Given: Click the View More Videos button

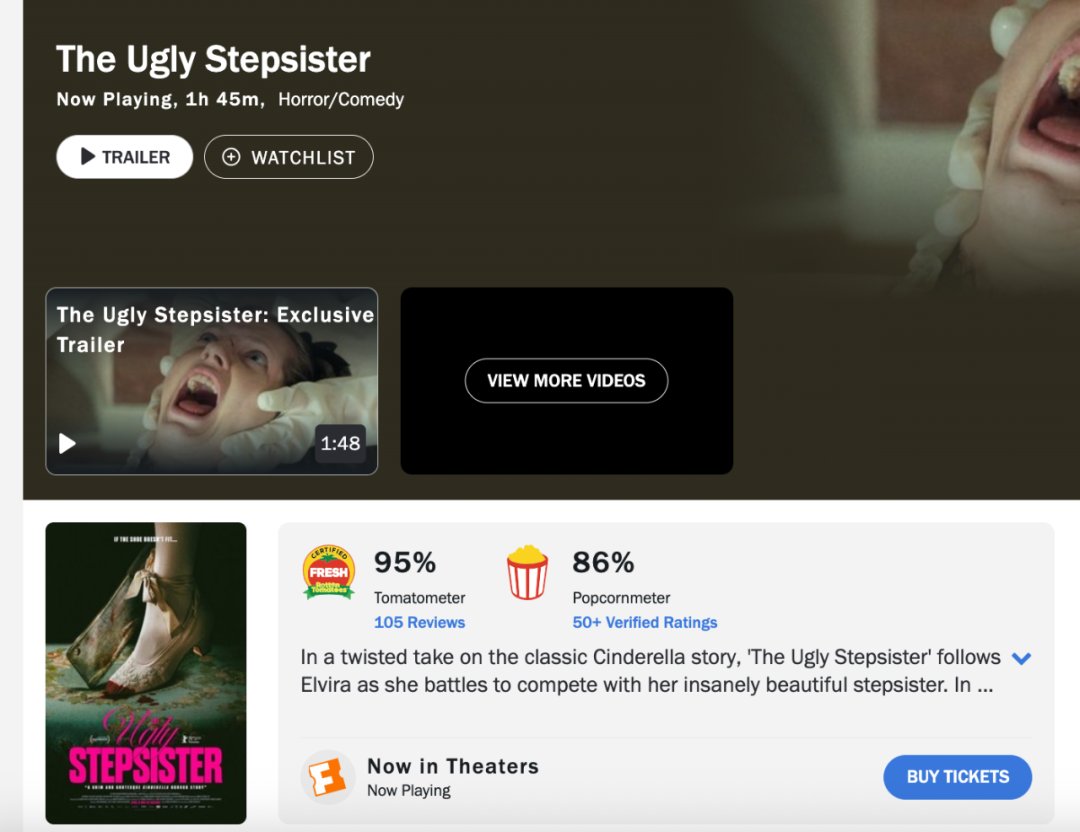Looking at the screenshot, I should 566,381.
